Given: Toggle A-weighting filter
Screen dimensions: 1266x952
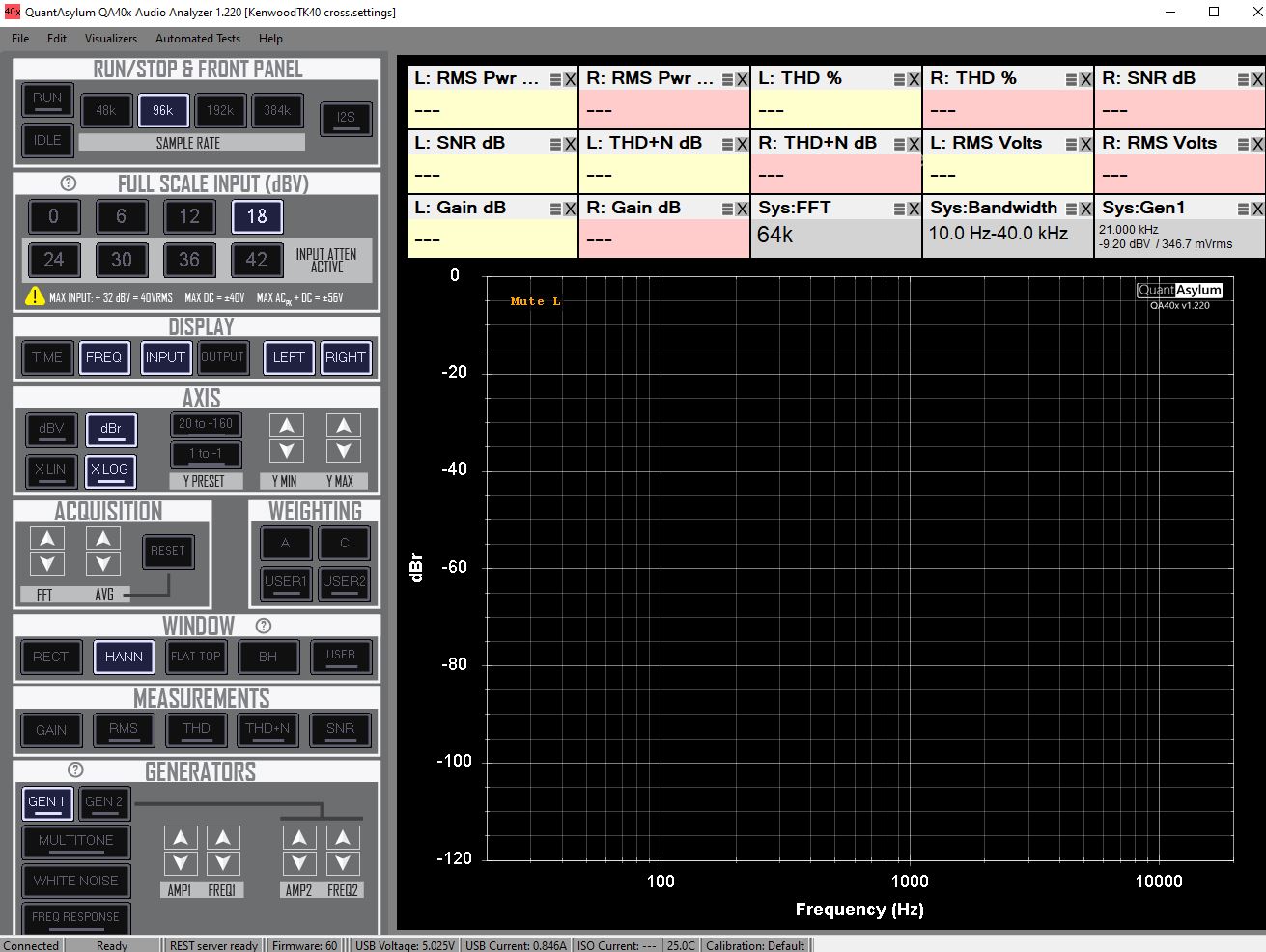Looking at the screenshot, I should click(x=285, y=543).
